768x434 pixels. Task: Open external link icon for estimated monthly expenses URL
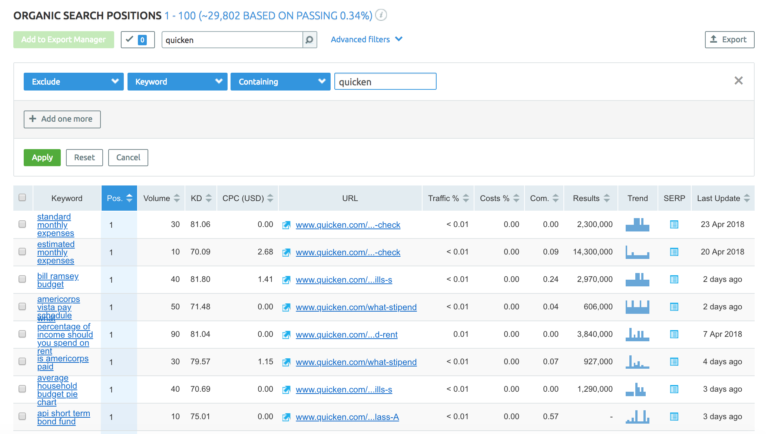(286, 252)
